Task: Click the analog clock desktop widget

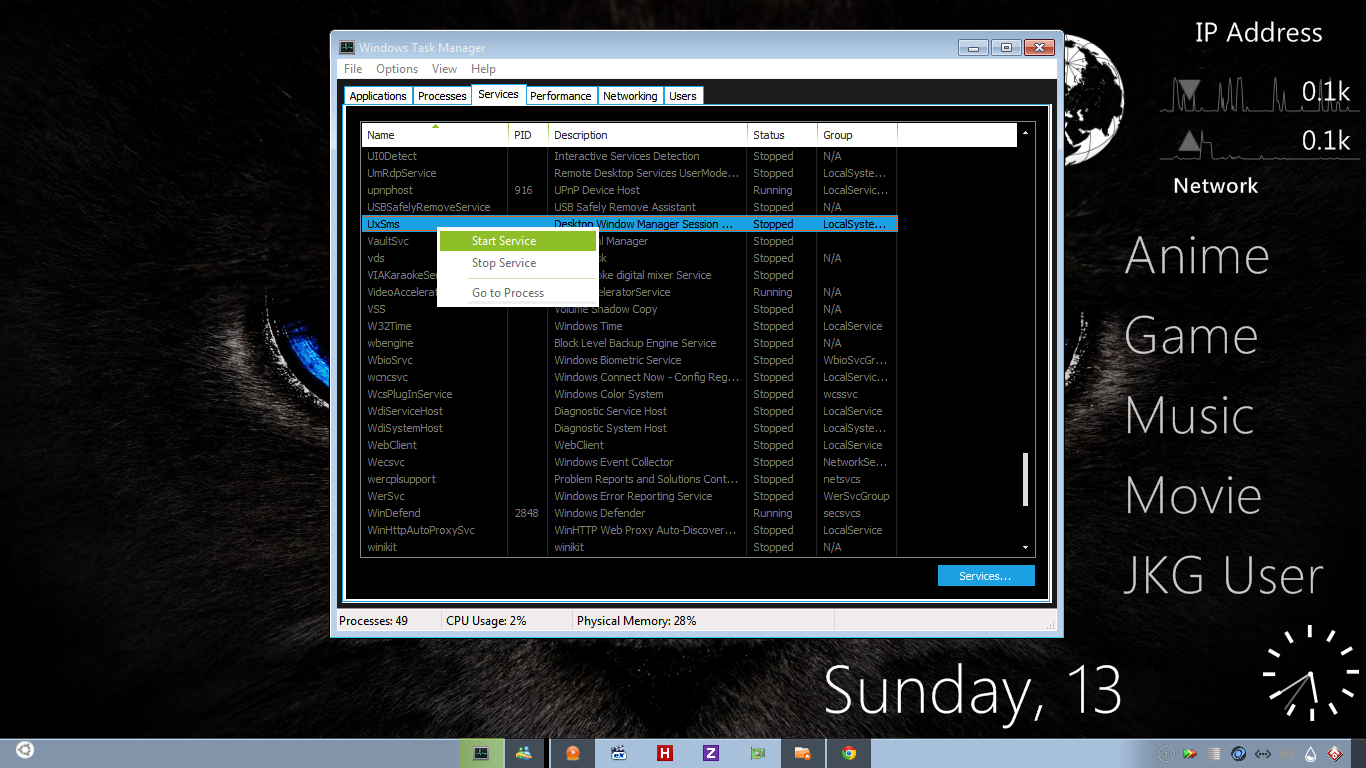Action: coord(1310,673)
